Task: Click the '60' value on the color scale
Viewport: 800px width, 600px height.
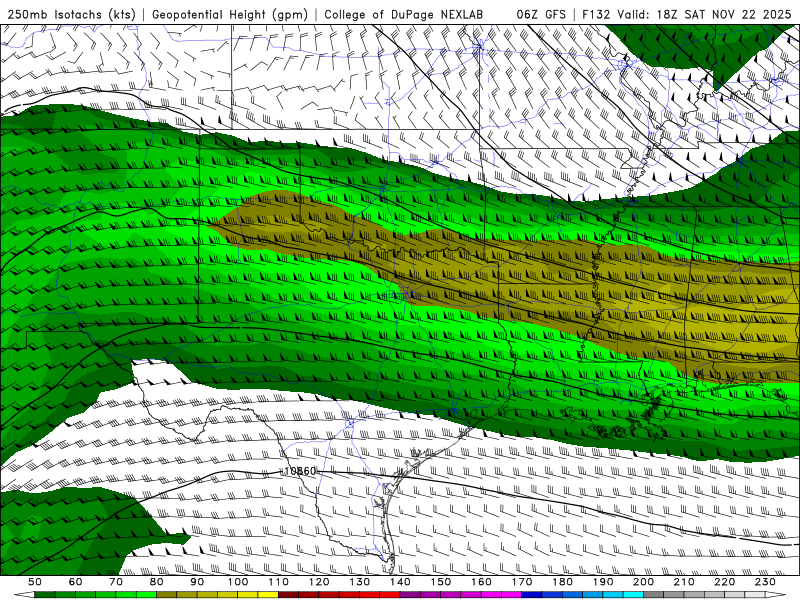Action: click(75, 582)
